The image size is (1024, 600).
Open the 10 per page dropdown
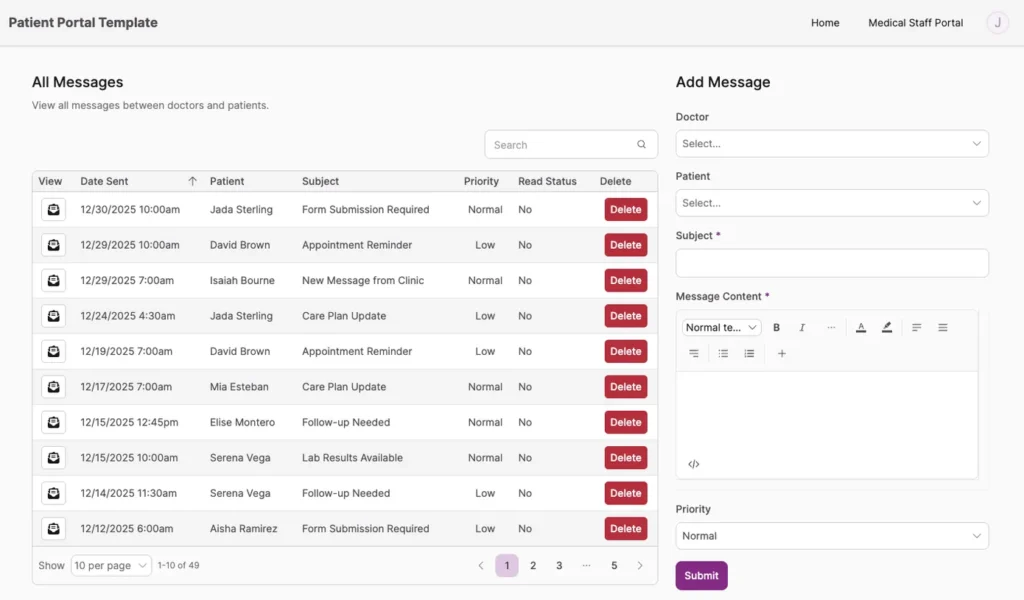coord(110,565)
